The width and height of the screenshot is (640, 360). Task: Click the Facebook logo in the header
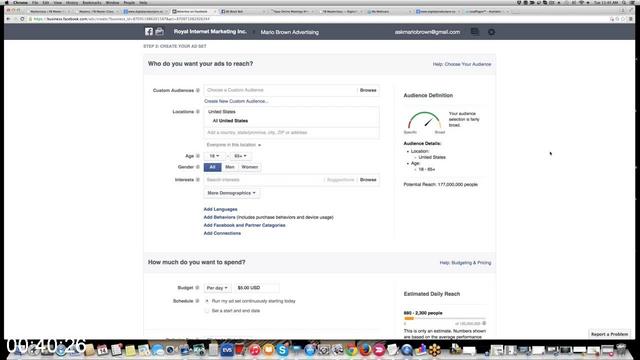click(x=149, y=31)
